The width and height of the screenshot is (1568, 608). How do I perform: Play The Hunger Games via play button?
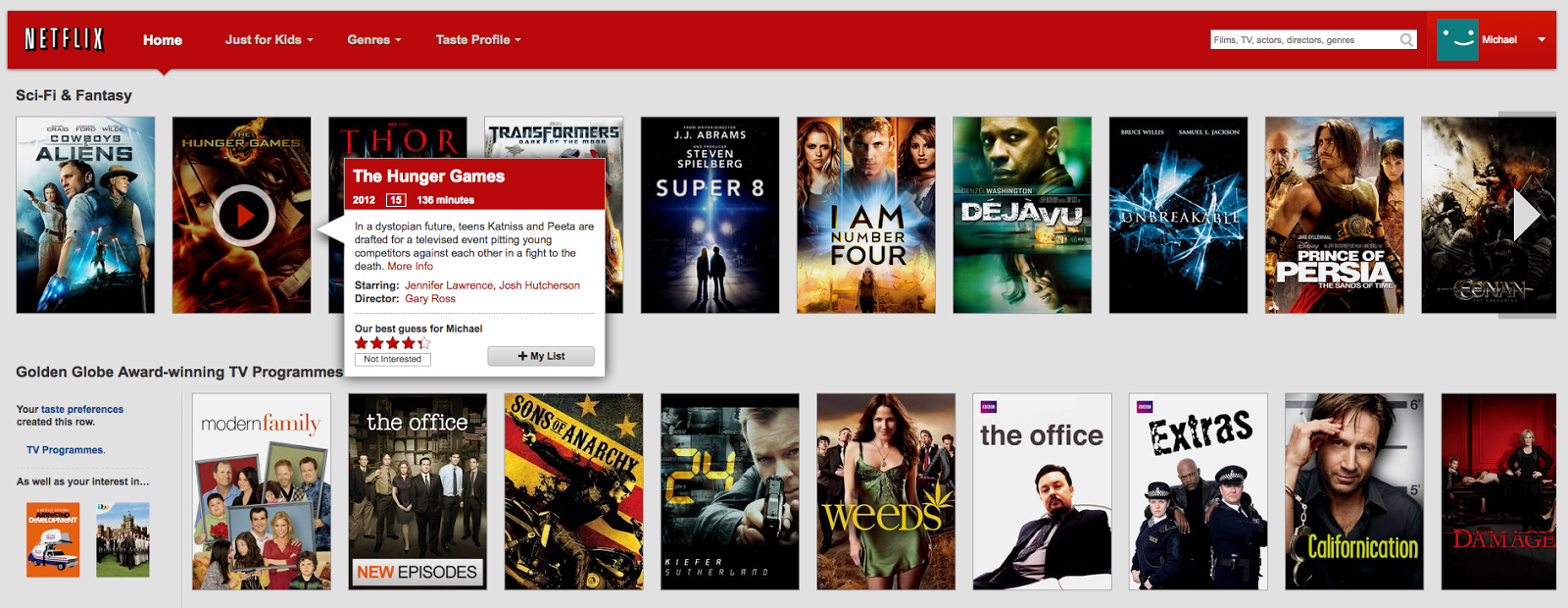(x=244, y=215)
